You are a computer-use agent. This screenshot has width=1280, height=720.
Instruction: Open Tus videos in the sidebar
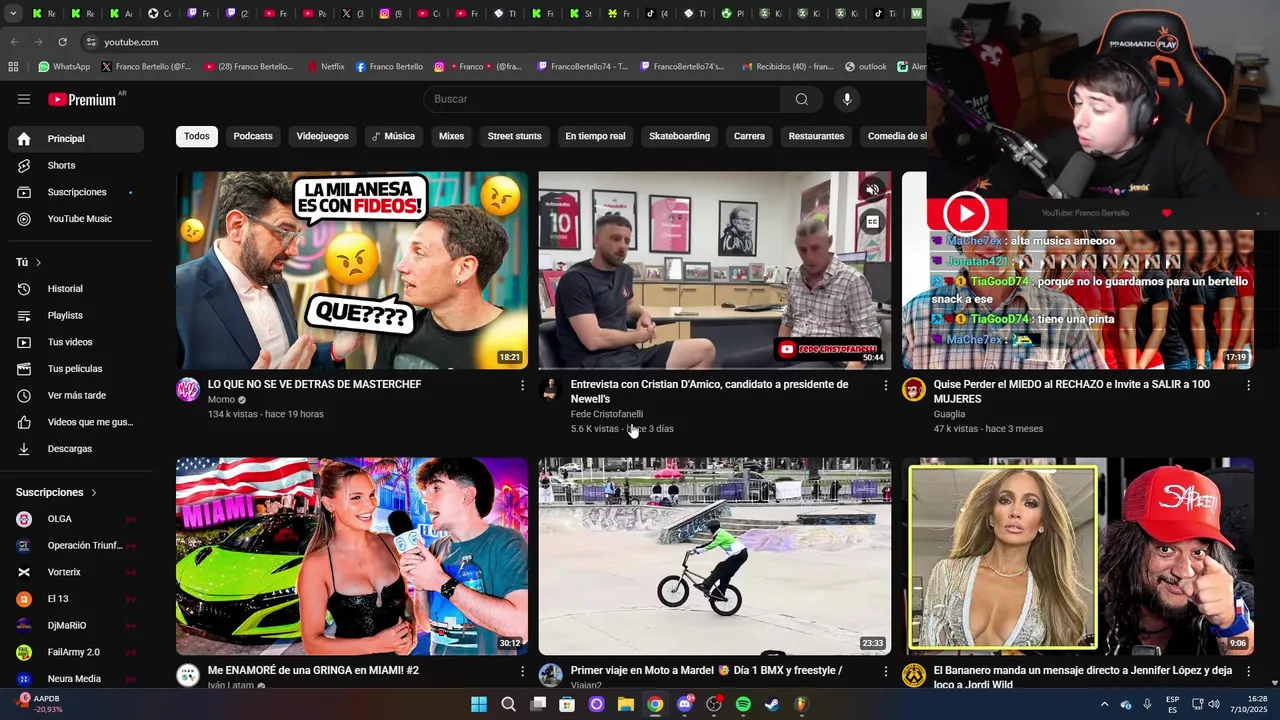(76, 342)
